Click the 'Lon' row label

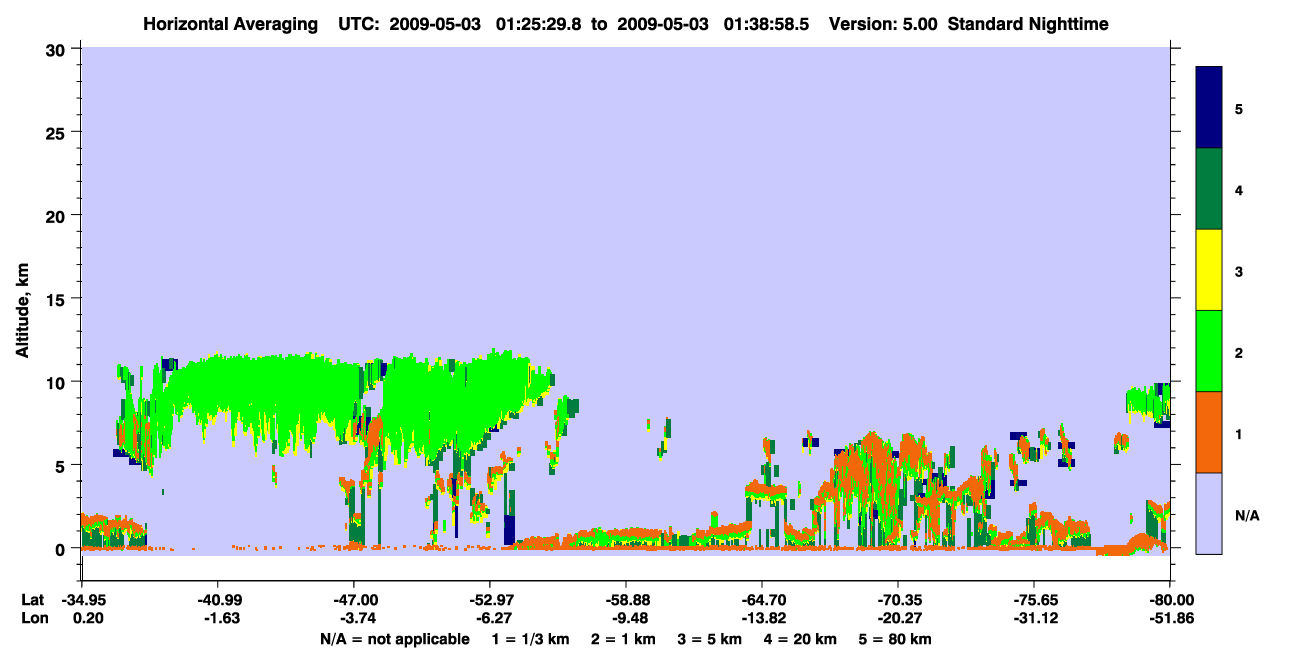[x=34, y=619]
